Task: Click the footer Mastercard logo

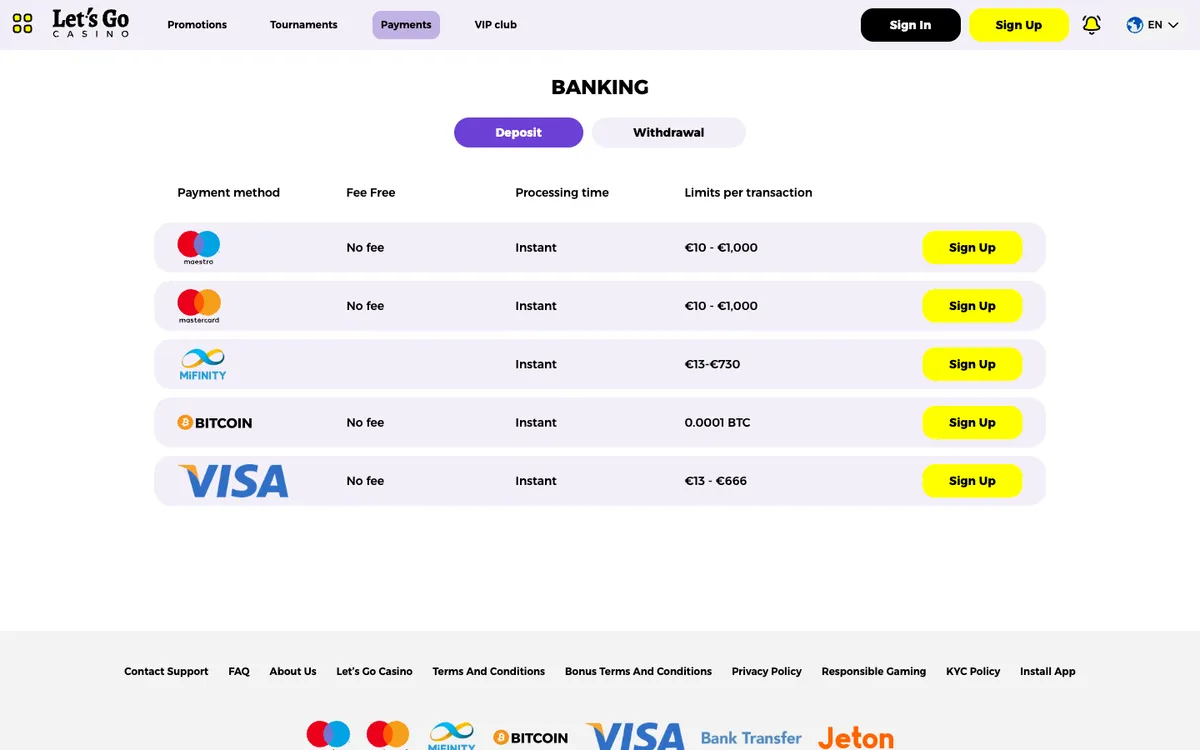Action: (388, 735)
